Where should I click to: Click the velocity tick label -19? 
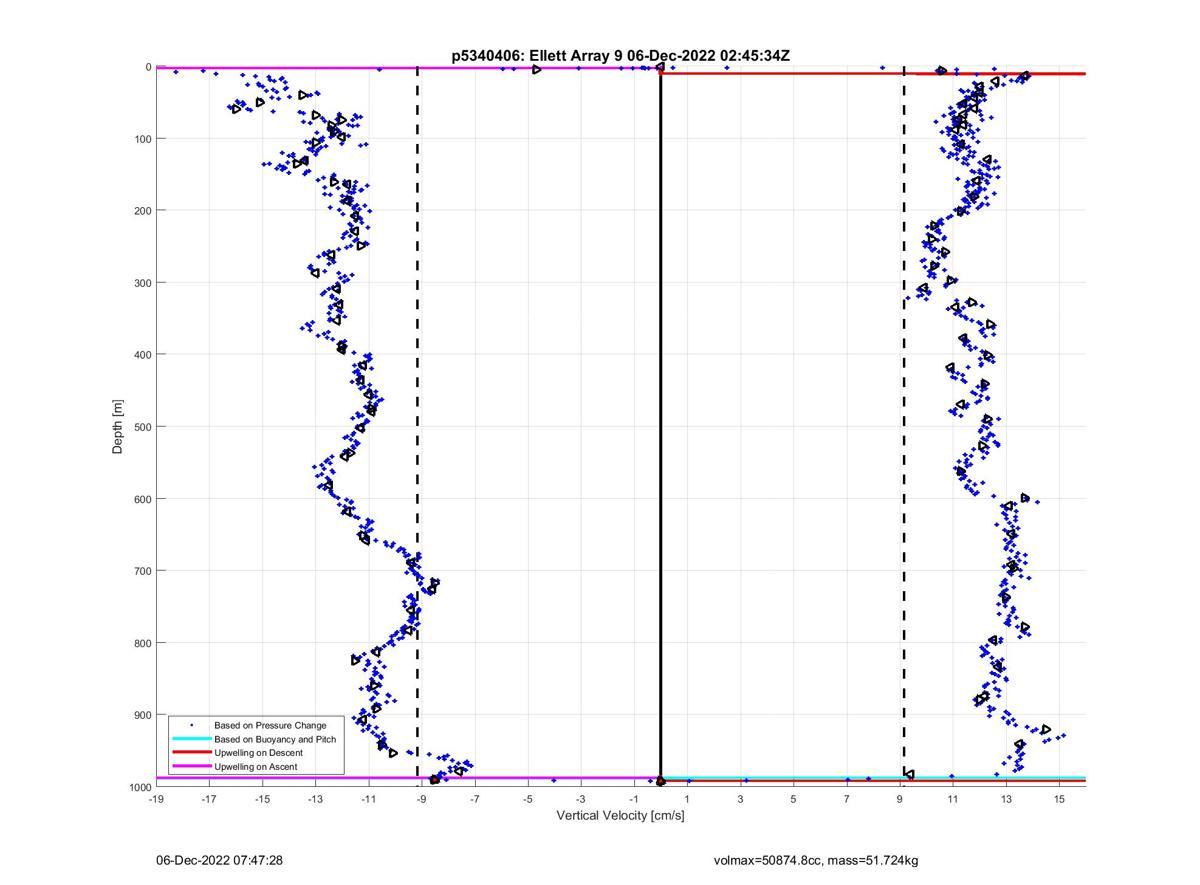click(x=156, y=799)
